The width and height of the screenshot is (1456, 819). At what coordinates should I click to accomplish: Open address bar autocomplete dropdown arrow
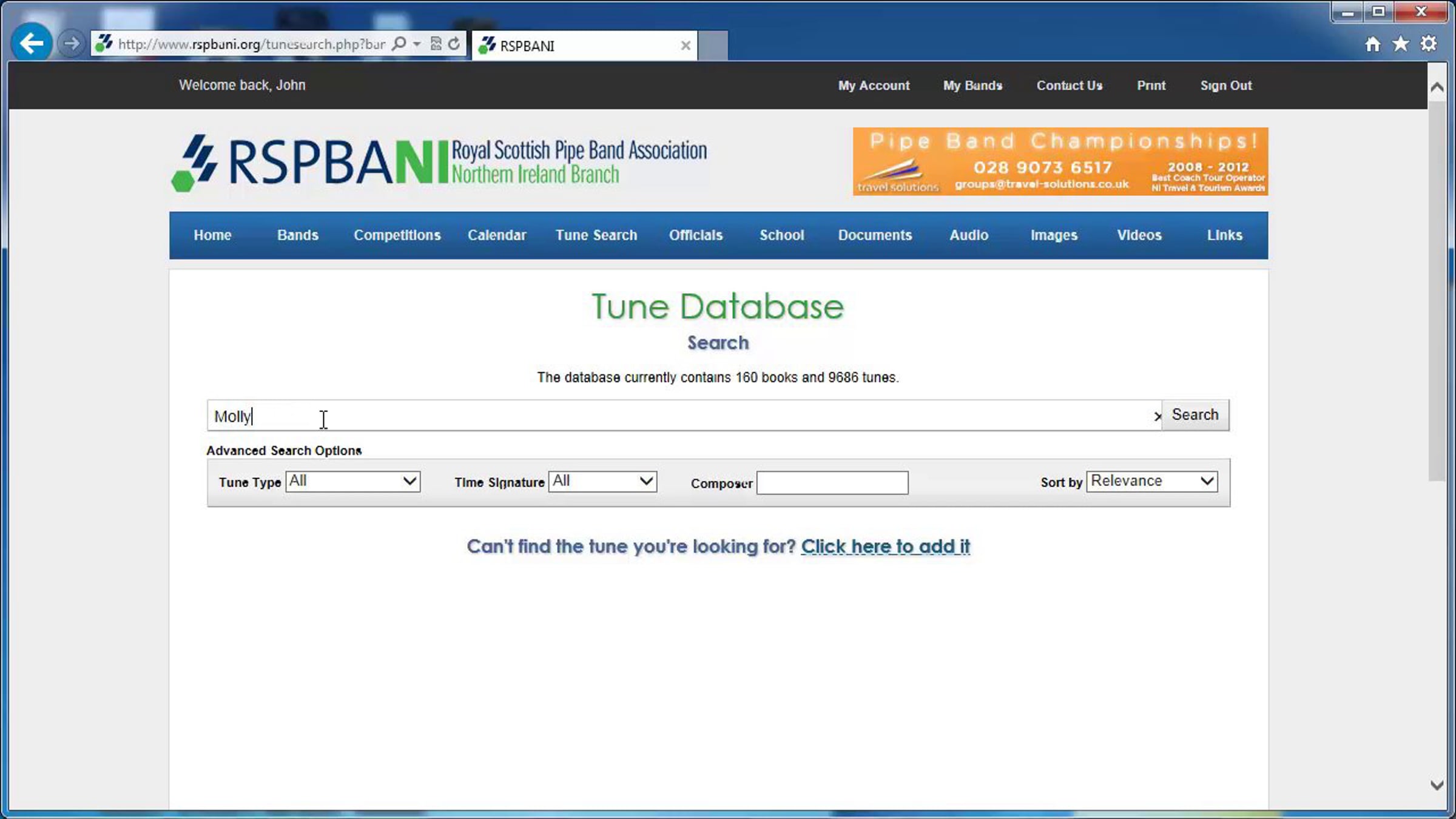click(x=417, y=44)
